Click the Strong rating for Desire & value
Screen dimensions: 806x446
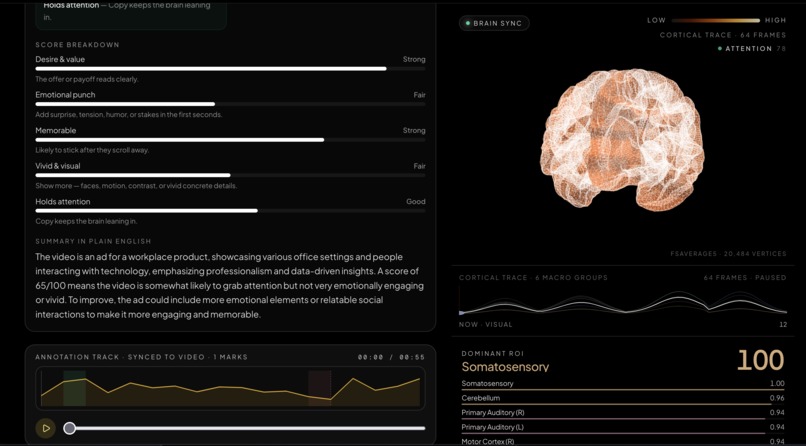[x=414, y=59]
